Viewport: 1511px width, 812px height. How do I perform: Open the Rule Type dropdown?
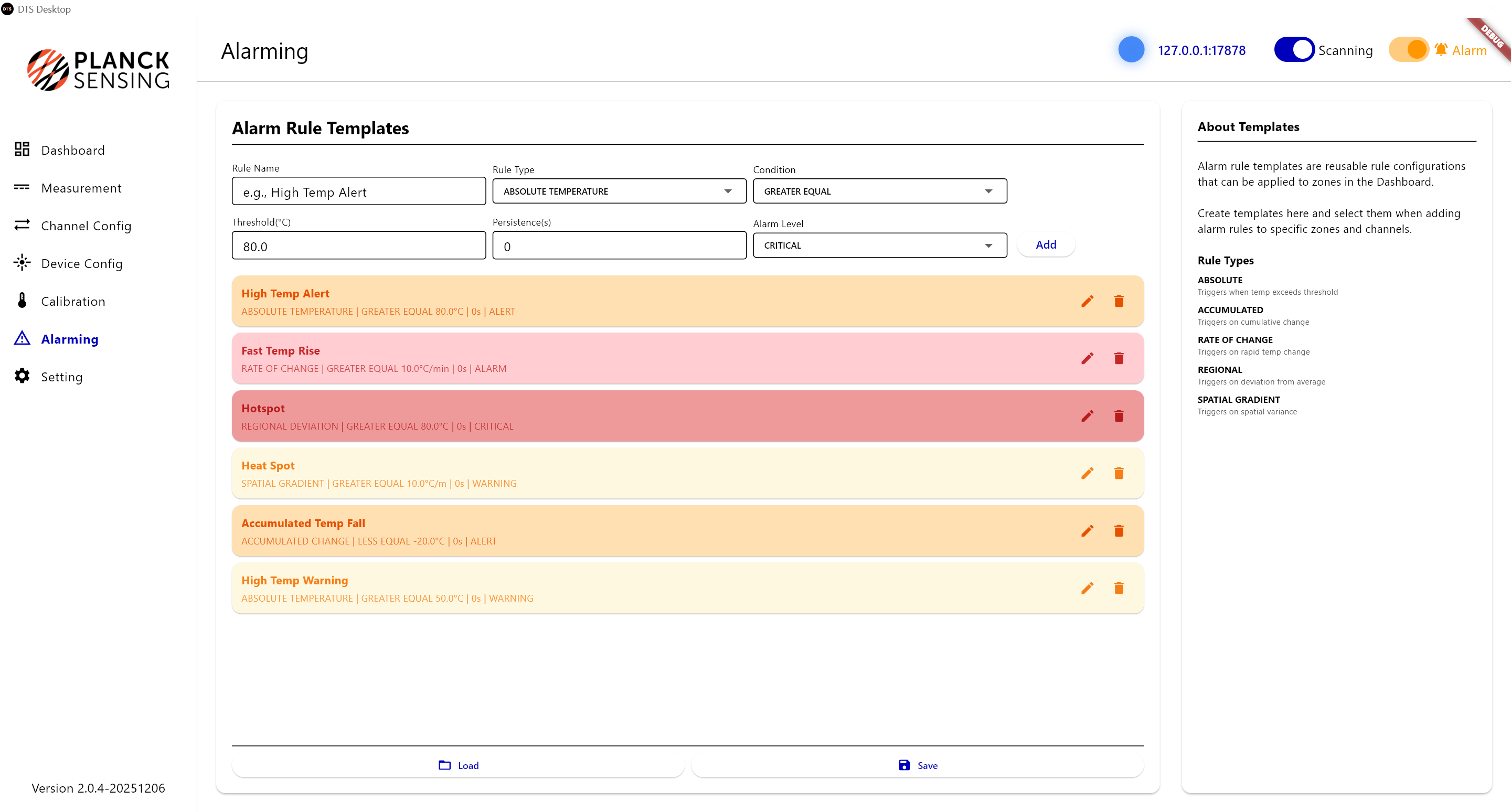[x=619, y=191]
